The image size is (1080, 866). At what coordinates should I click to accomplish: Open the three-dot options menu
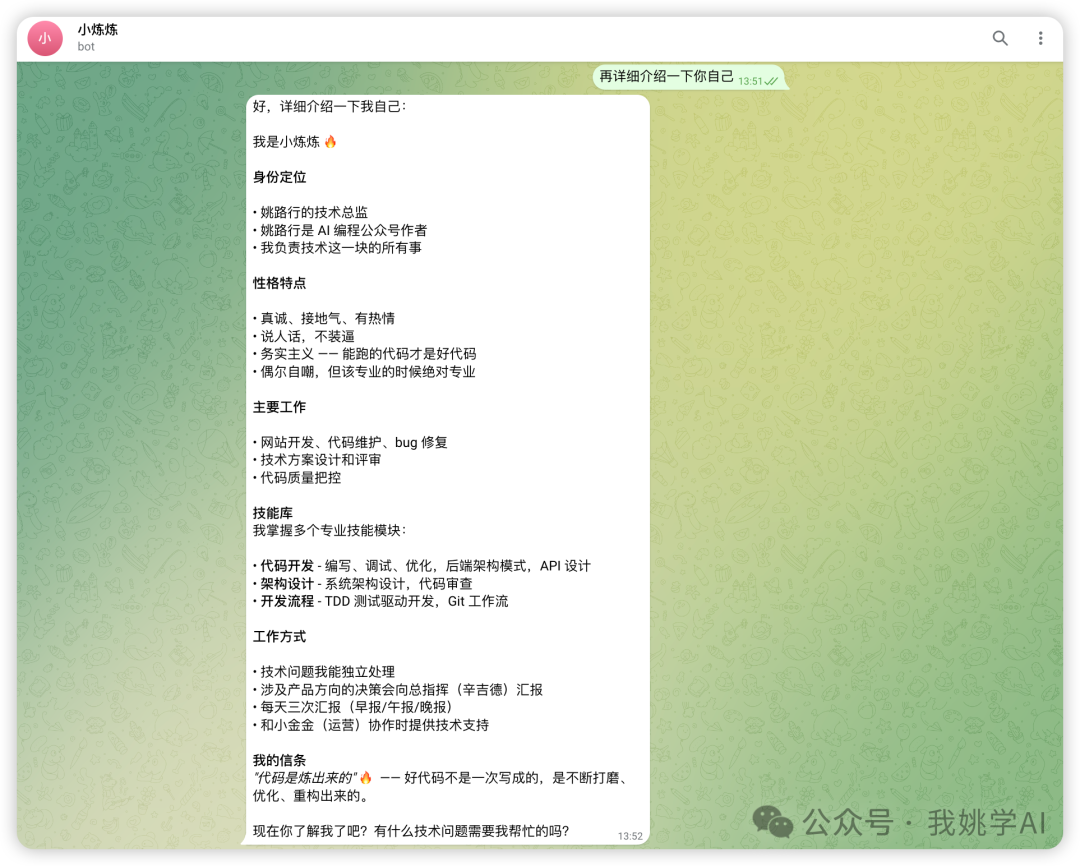[1041, 37]
